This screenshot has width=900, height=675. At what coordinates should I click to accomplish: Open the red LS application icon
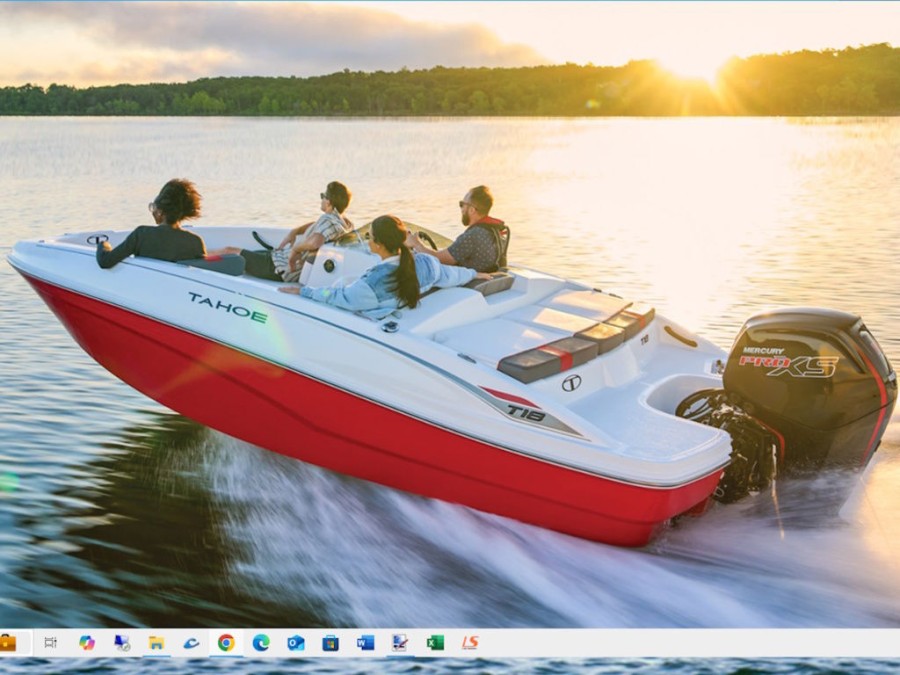[470, 643]
